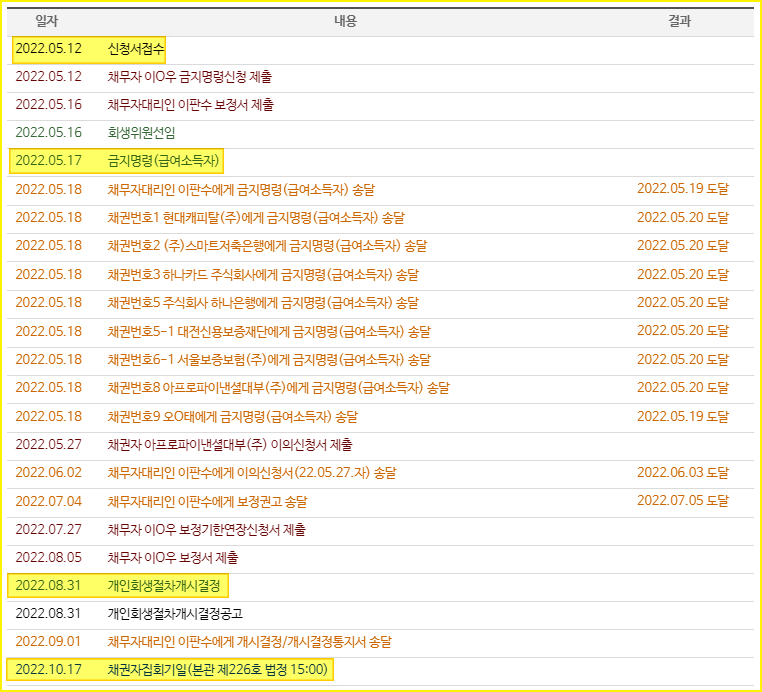Click 2022.05.20 도달 in 서울보증보험(주) row
The image size is (762, 692).
click(x=683, y=360)
